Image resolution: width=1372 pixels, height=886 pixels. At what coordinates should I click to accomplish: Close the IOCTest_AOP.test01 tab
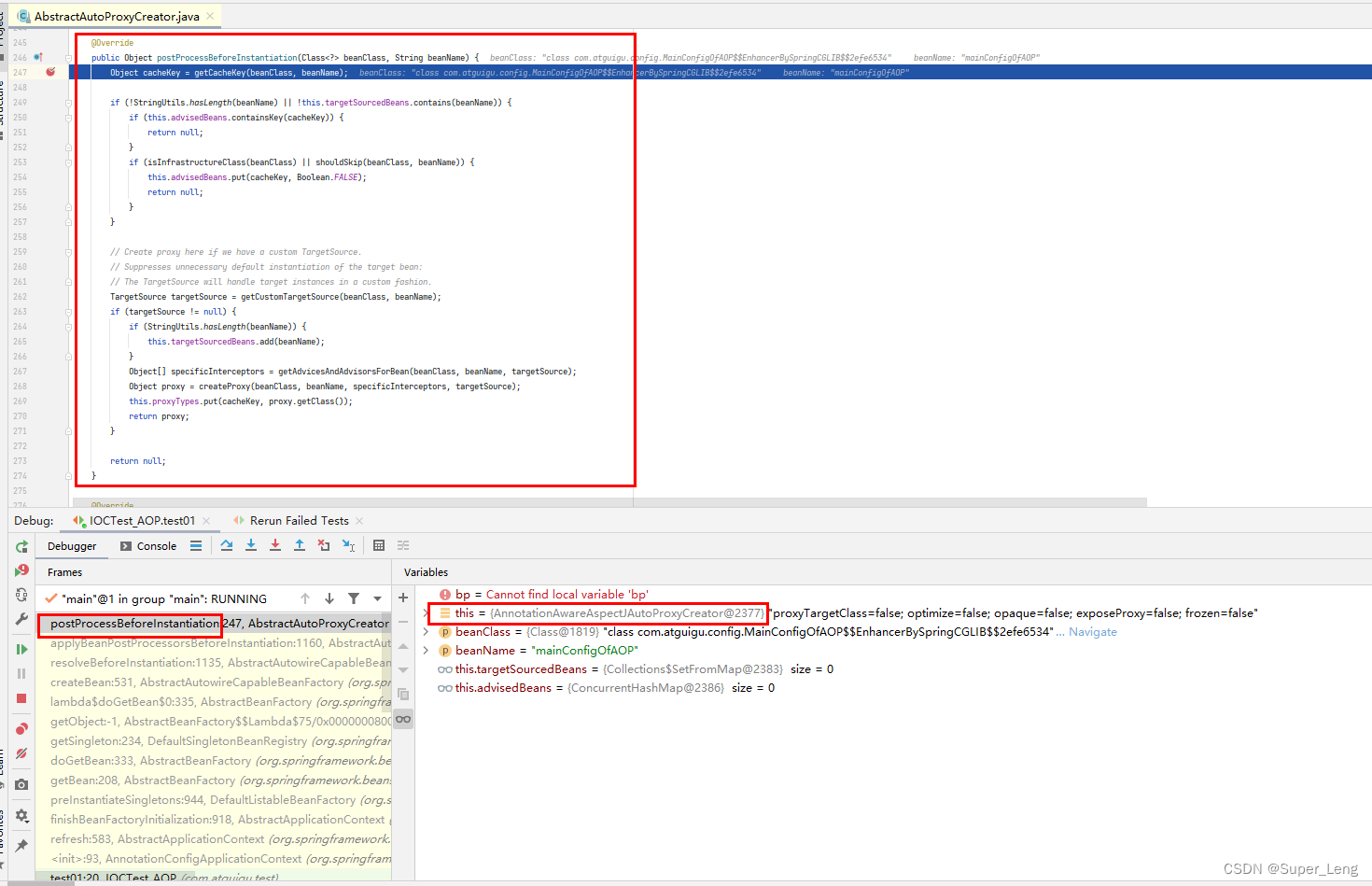[206, 521]
